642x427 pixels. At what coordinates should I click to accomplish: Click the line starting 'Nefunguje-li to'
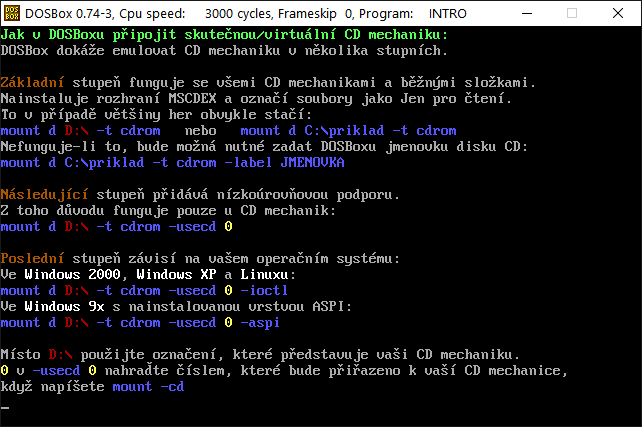coord(264,147)
